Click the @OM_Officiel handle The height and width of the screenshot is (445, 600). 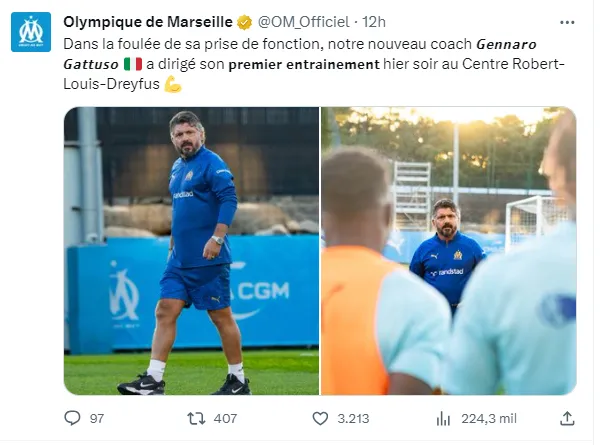[304, 22]
